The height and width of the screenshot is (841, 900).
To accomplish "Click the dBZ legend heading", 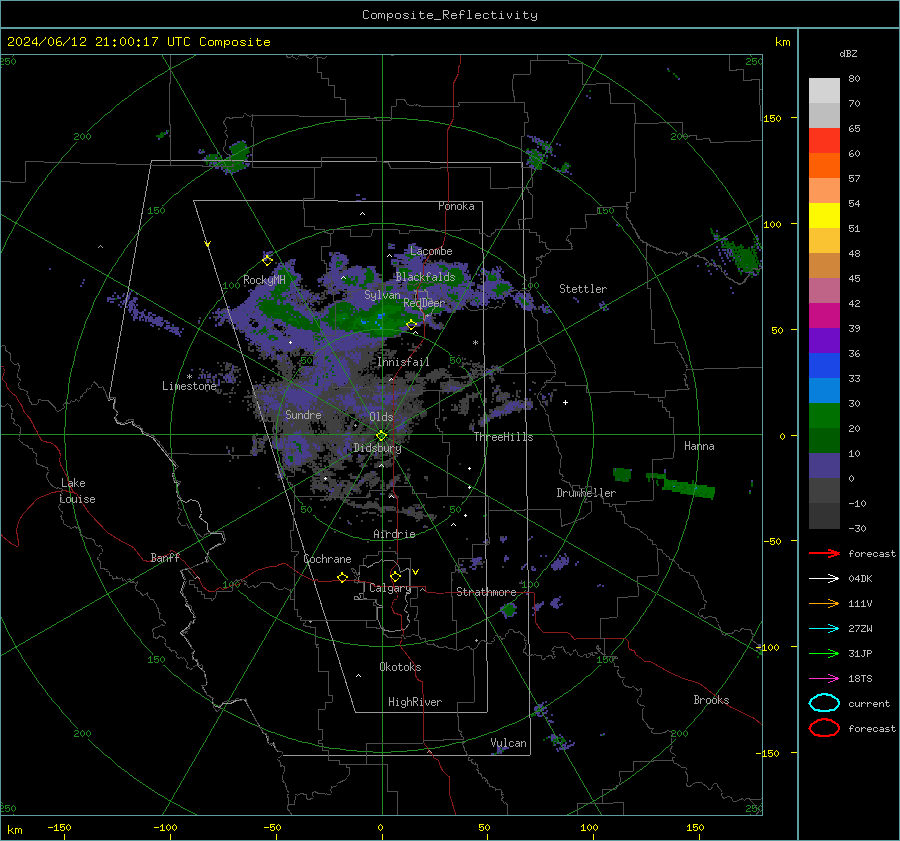I will 848,53.
